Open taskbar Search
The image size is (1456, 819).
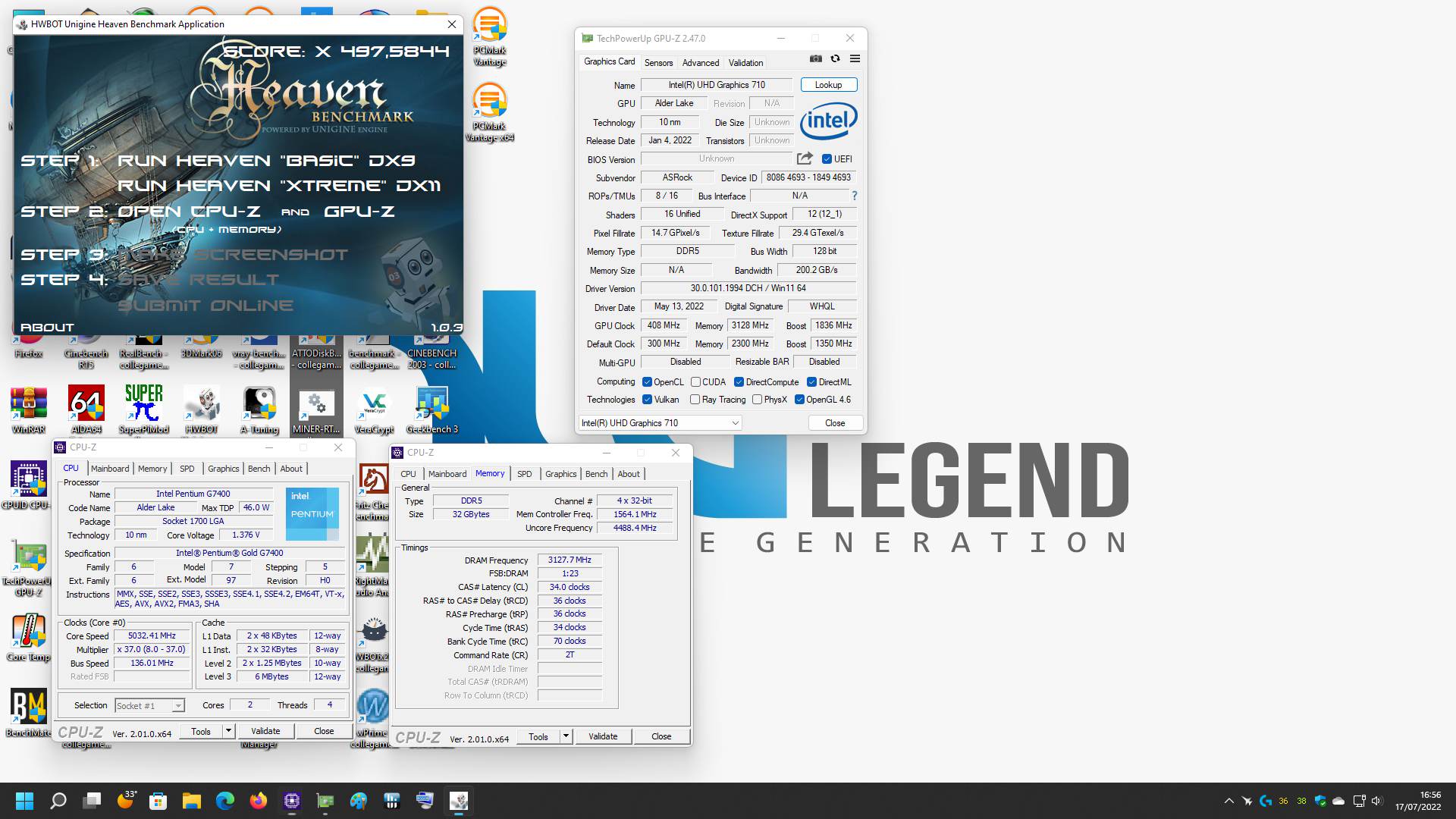(x=58, y=801)
